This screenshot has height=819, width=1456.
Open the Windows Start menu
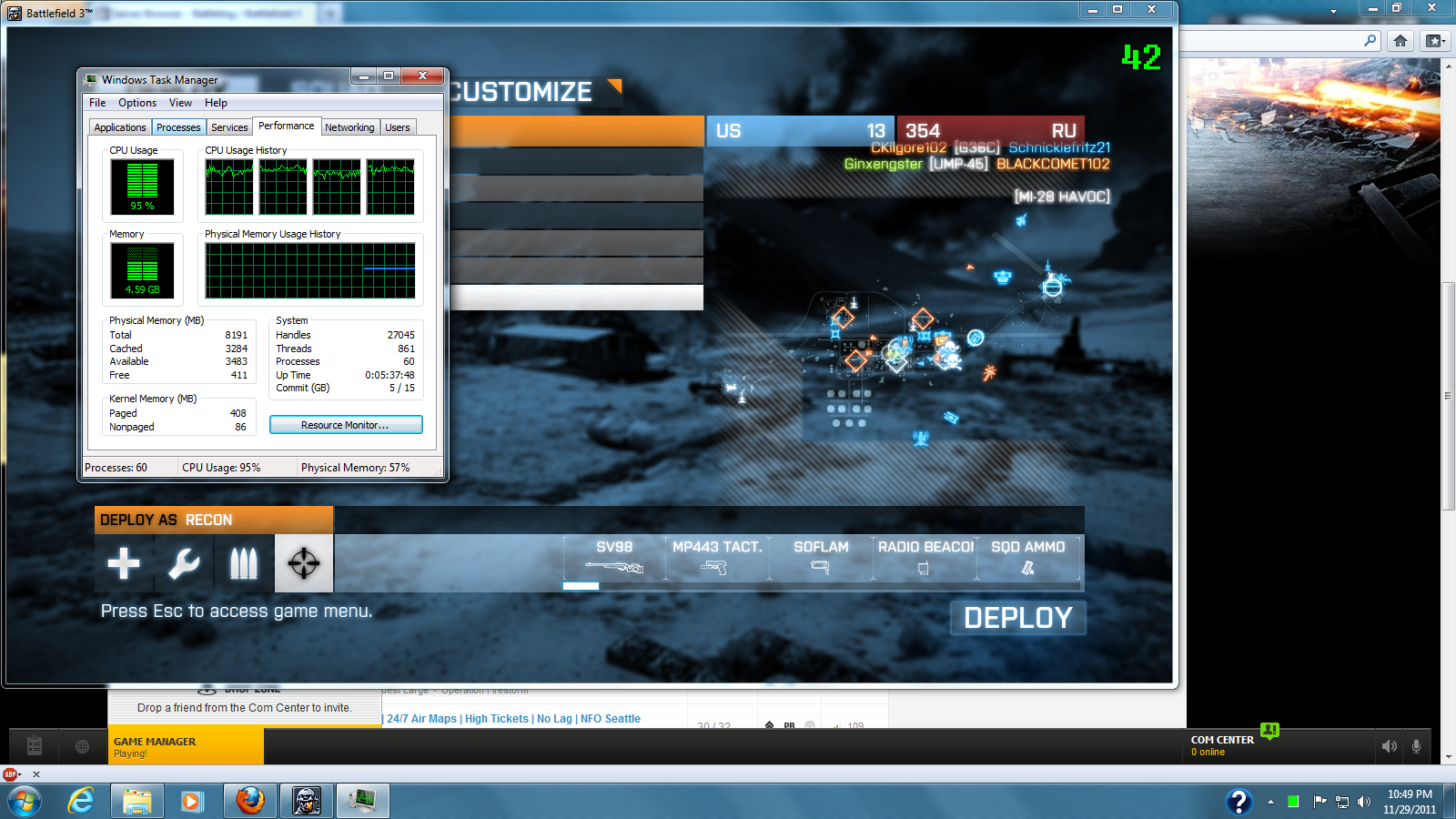(x=25, y=801)
